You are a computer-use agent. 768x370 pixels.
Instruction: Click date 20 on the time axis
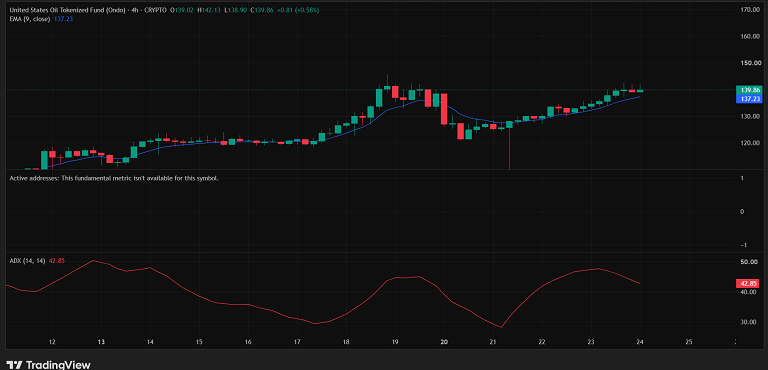[x=444, y=342]
